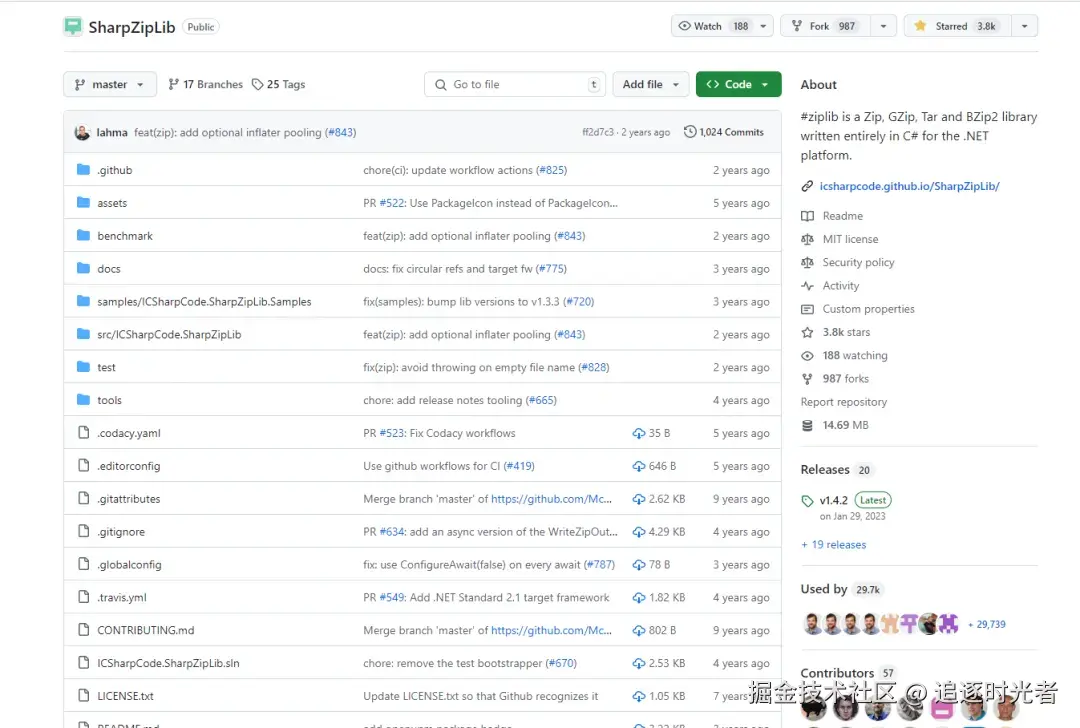Open the test folder icon
The image size is (1080, 728).
pos(83,367)
